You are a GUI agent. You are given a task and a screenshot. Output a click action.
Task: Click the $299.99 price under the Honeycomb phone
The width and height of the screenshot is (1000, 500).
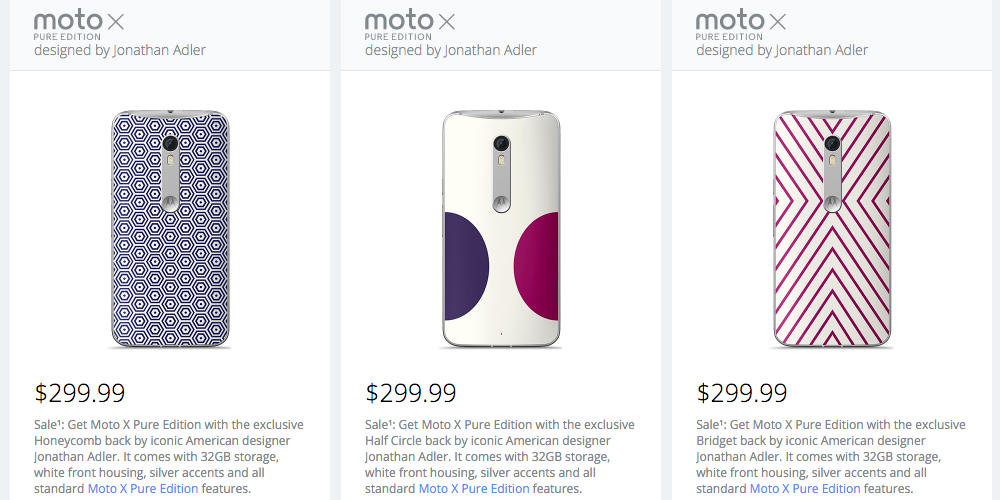[x=80, y=393]
